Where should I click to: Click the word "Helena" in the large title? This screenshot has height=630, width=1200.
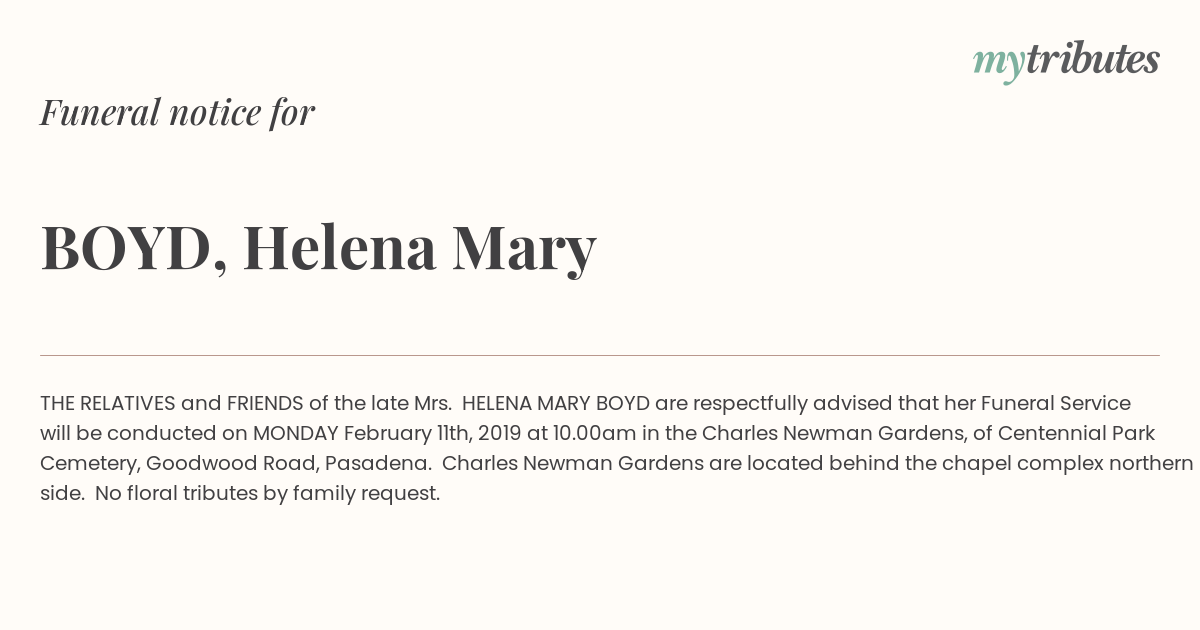(339, 247)
